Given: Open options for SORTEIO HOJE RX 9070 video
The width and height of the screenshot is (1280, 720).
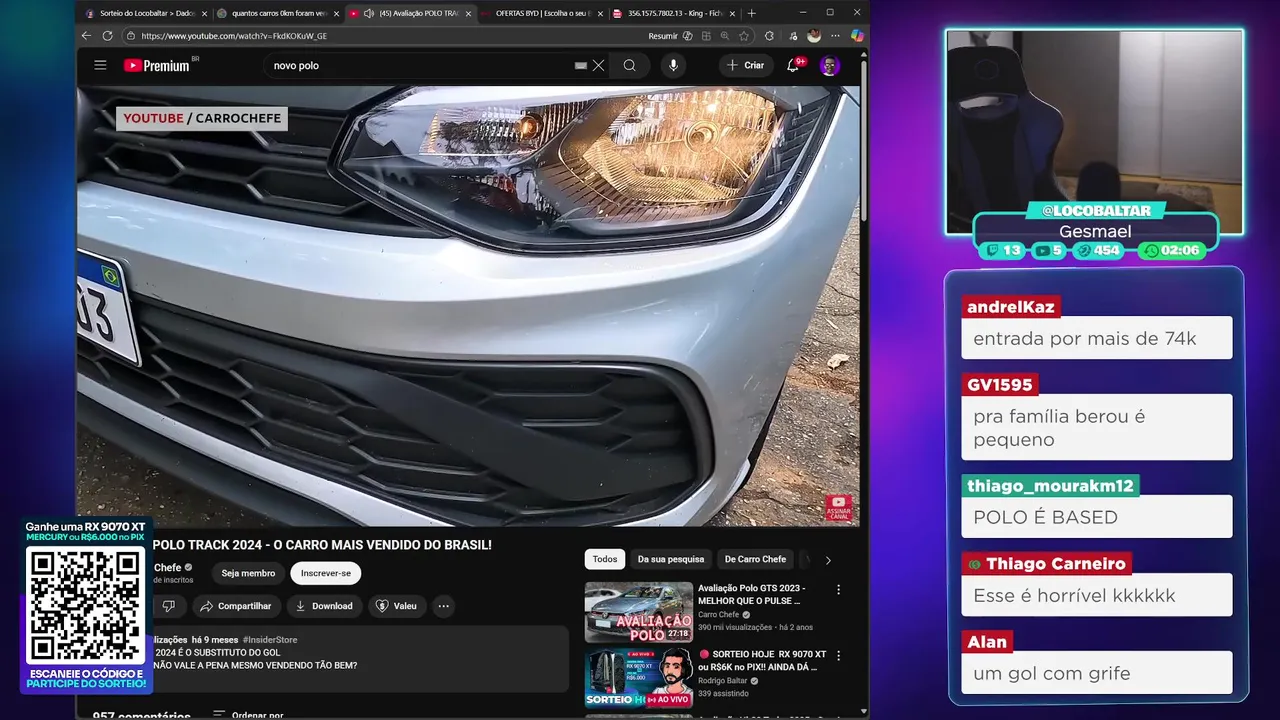Looking at the screenshot, I should pos(838,656).
